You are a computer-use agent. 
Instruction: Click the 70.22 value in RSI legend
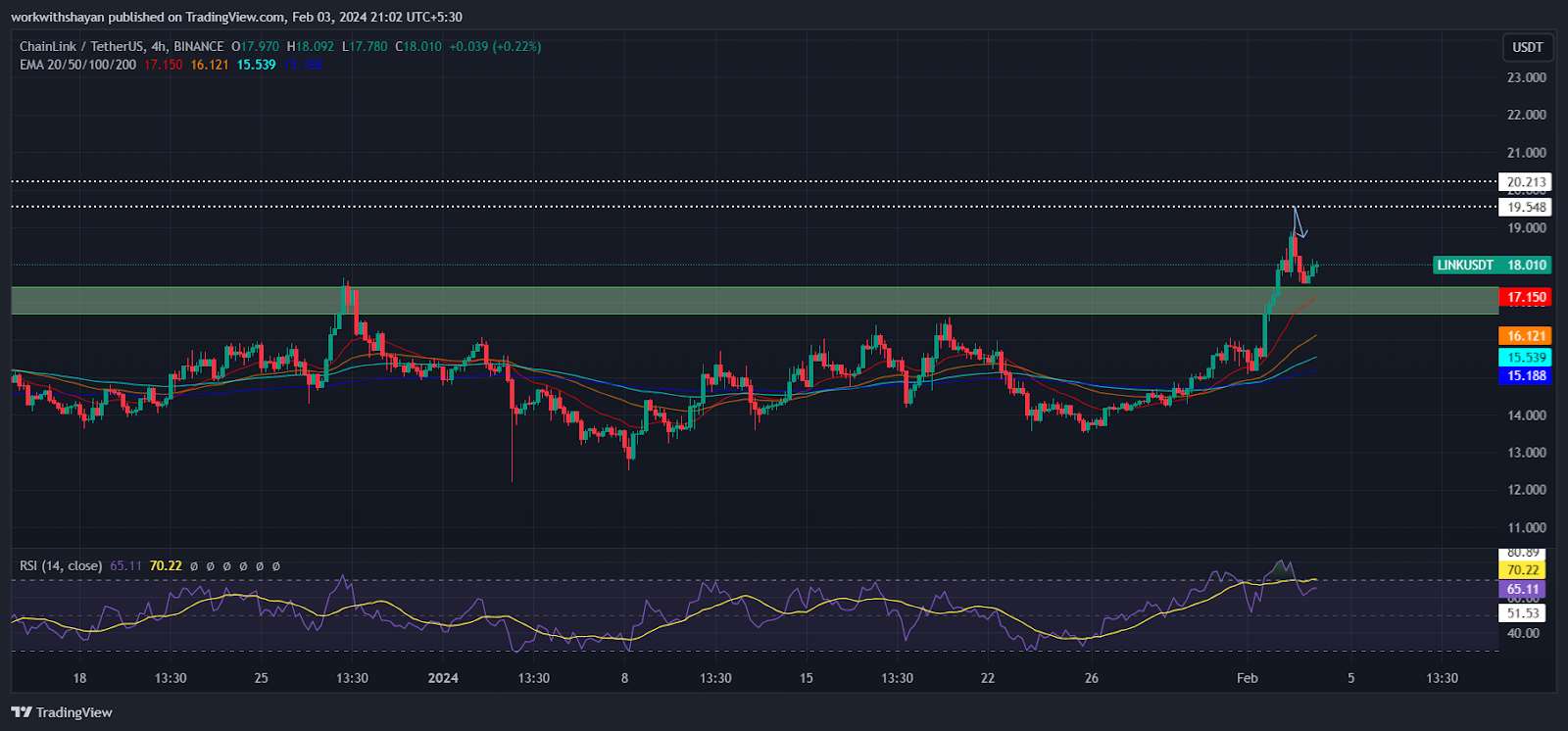click(166, 565)
